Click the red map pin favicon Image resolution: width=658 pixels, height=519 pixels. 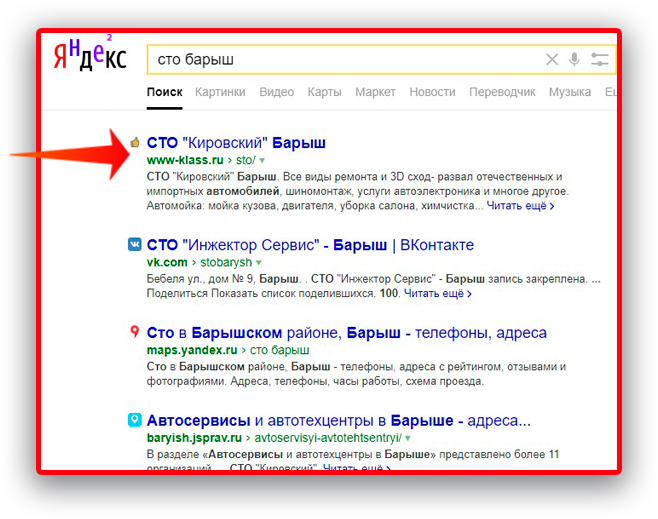pyautogui.click(x=135, y=332)
